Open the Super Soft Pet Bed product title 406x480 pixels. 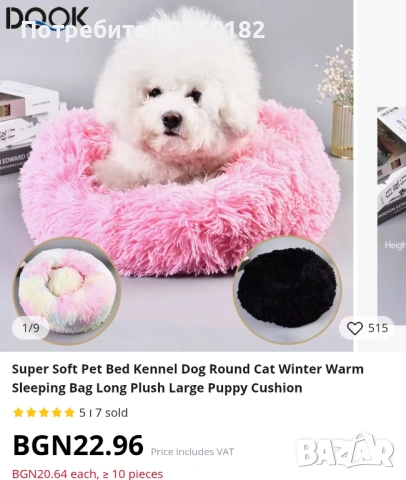[x=188, y=378]
